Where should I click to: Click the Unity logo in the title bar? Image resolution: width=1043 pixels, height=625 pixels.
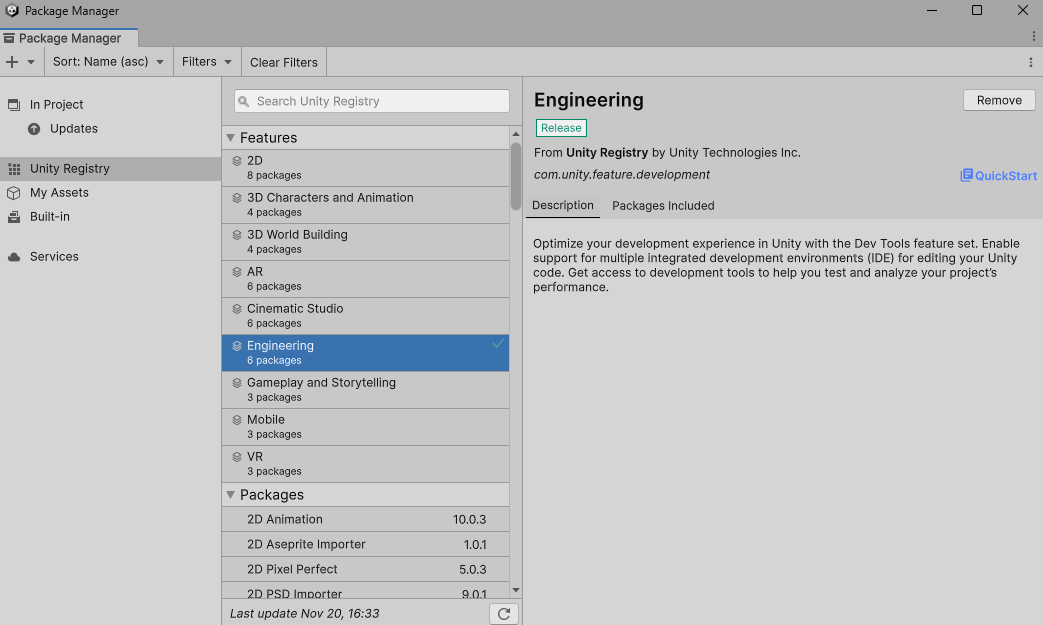click(x=11, y=11)
